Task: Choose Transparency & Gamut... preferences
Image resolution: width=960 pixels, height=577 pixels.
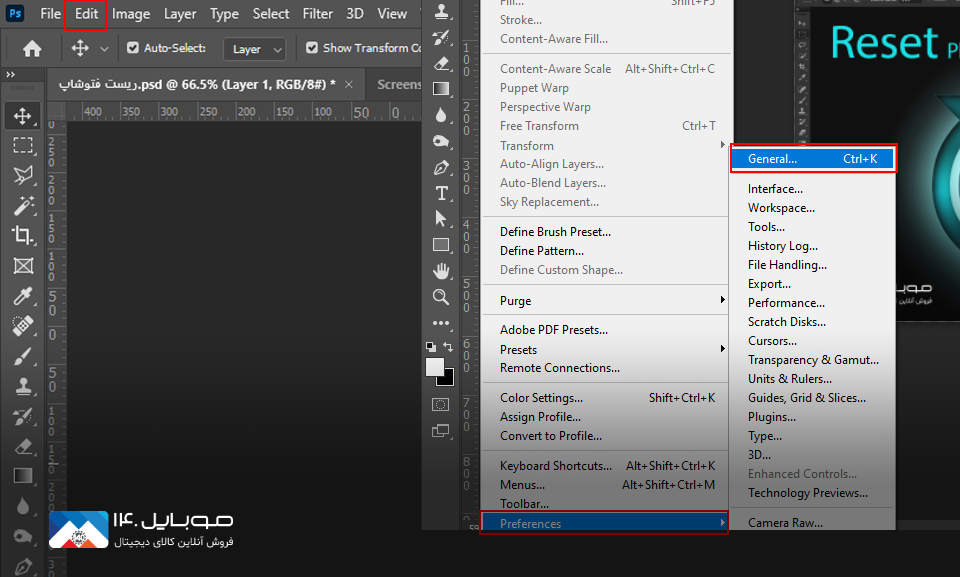Action: point(812,360)
